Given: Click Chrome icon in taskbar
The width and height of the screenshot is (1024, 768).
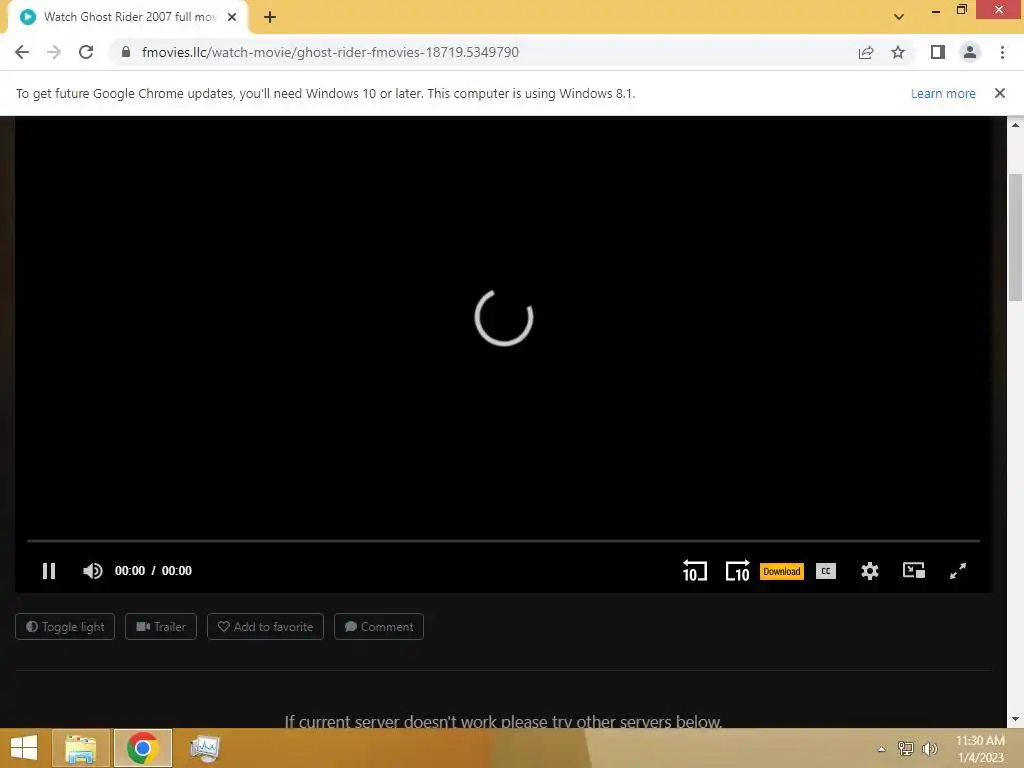Looking at the screenshot, I should 142,748.
